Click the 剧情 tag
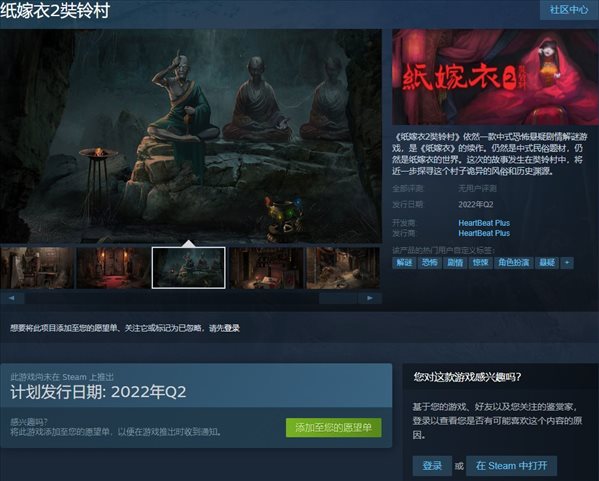This screenshot has height=481, width=599. point(455,263)
